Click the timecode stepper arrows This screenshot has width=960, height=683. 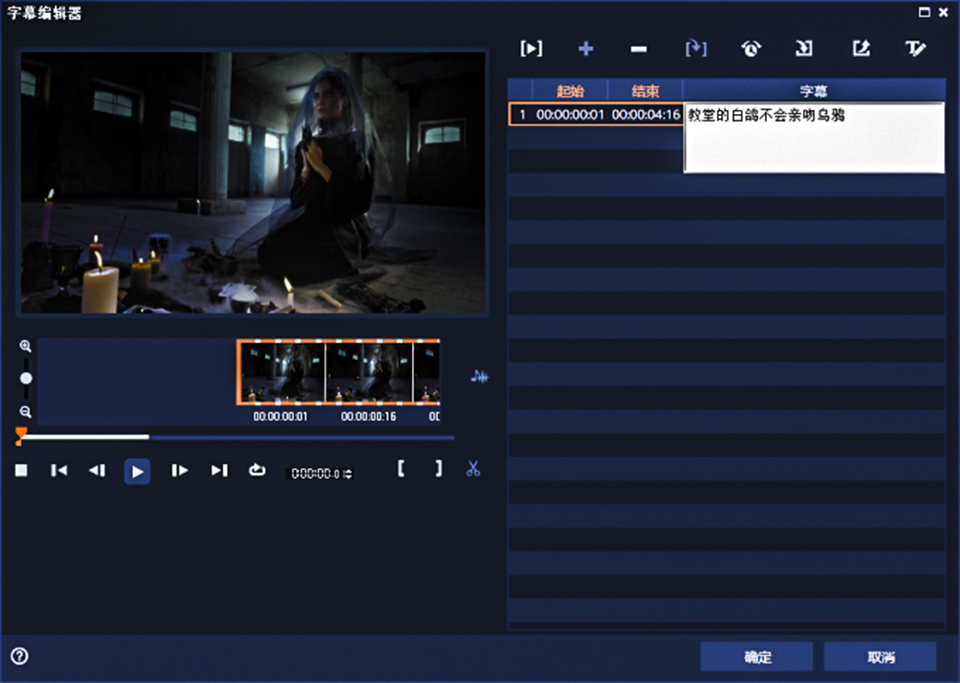pos(348,474)
